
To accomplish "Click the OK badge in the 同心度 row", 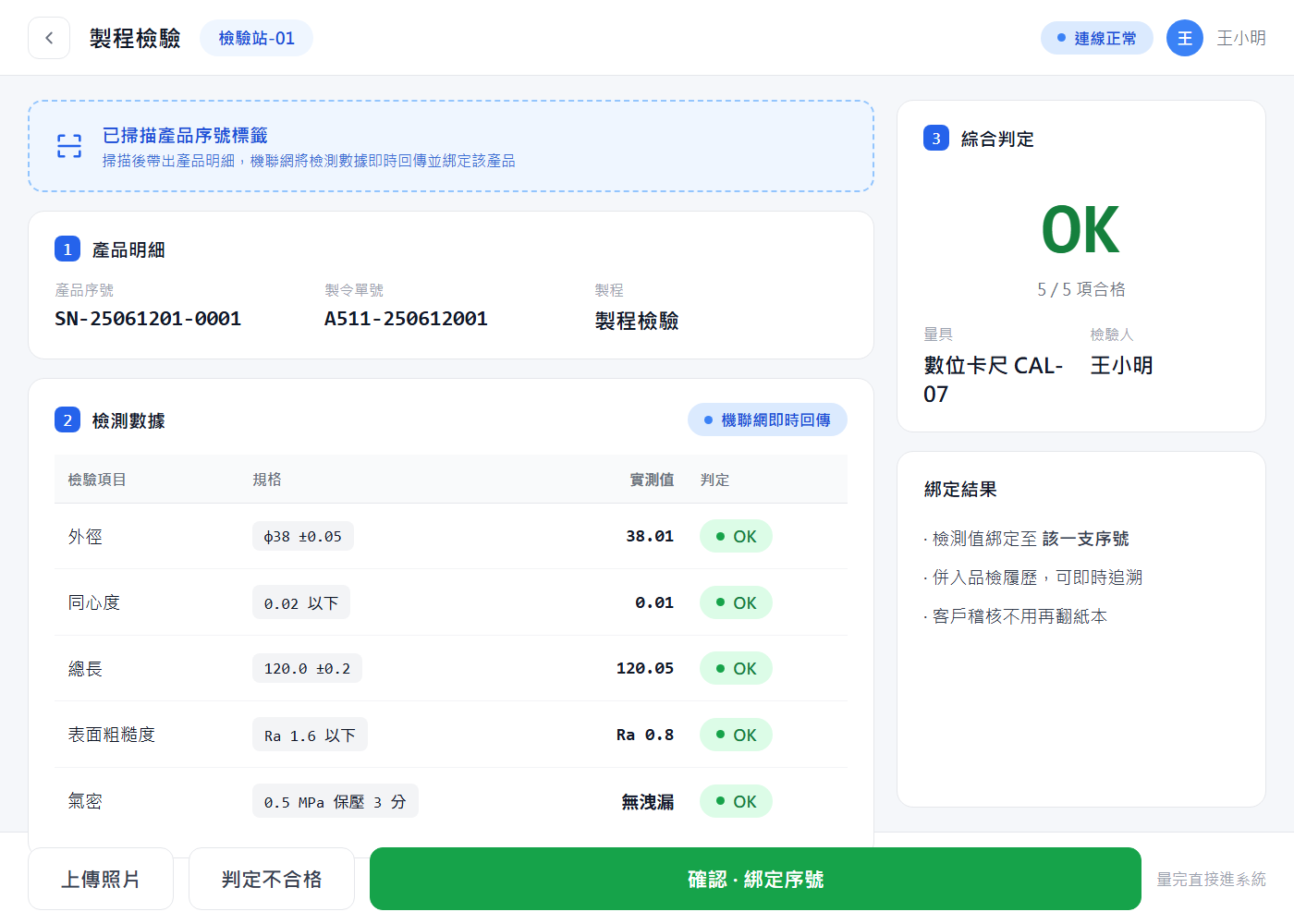I will (x=736, y=602).
